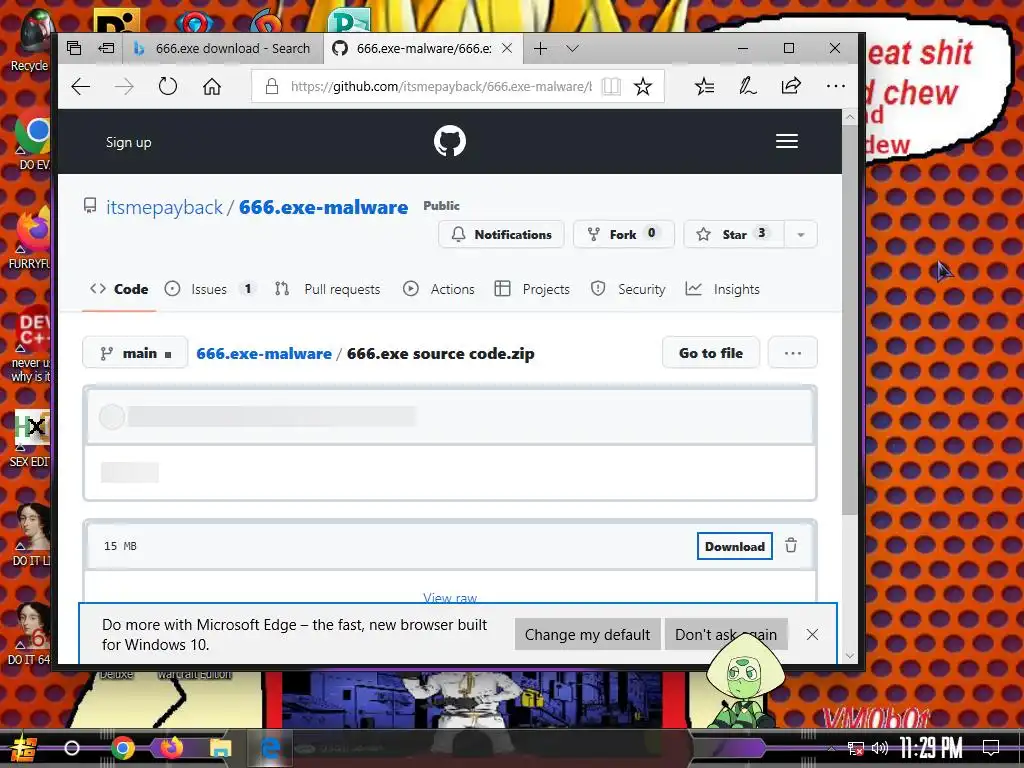Click the Edge taskbar icon
Image resolution: width=1024 pixels, height=768 pixels.
coord(270,748)
